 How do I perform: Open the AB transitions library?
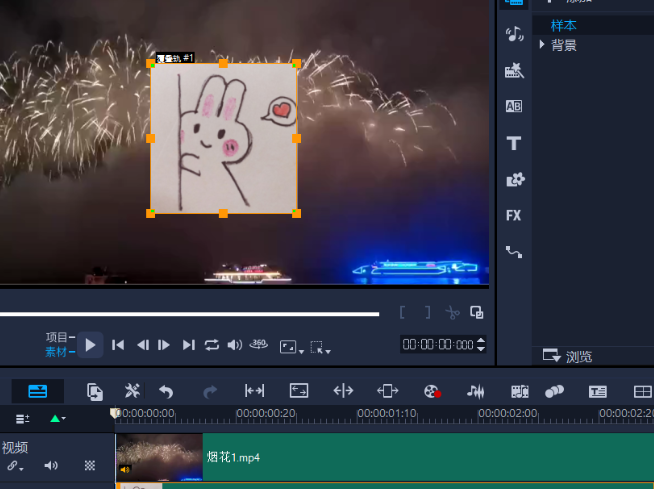(514, 106)
